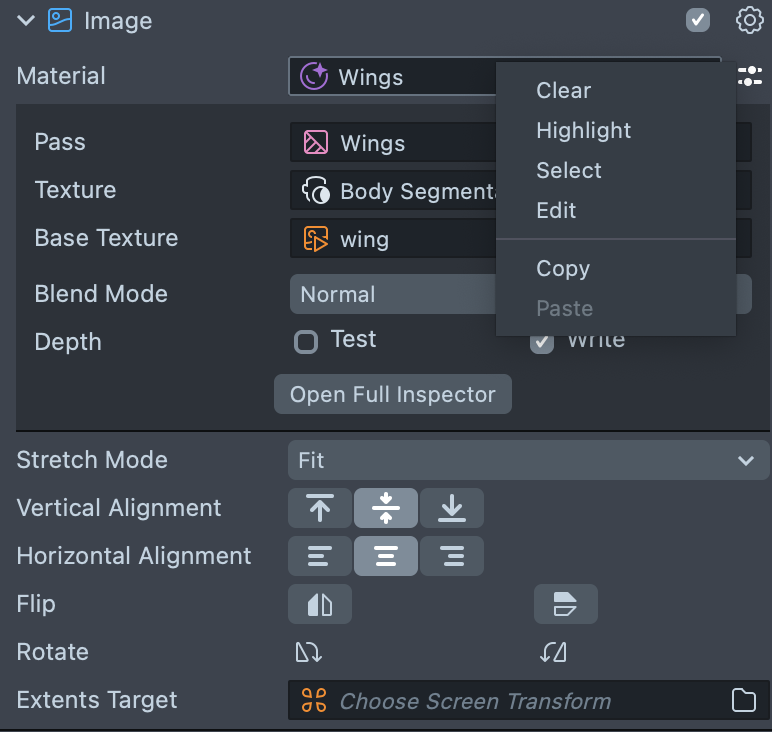Click the Image component settings gear
772x732 pixels.
click(x=749, y=20)
